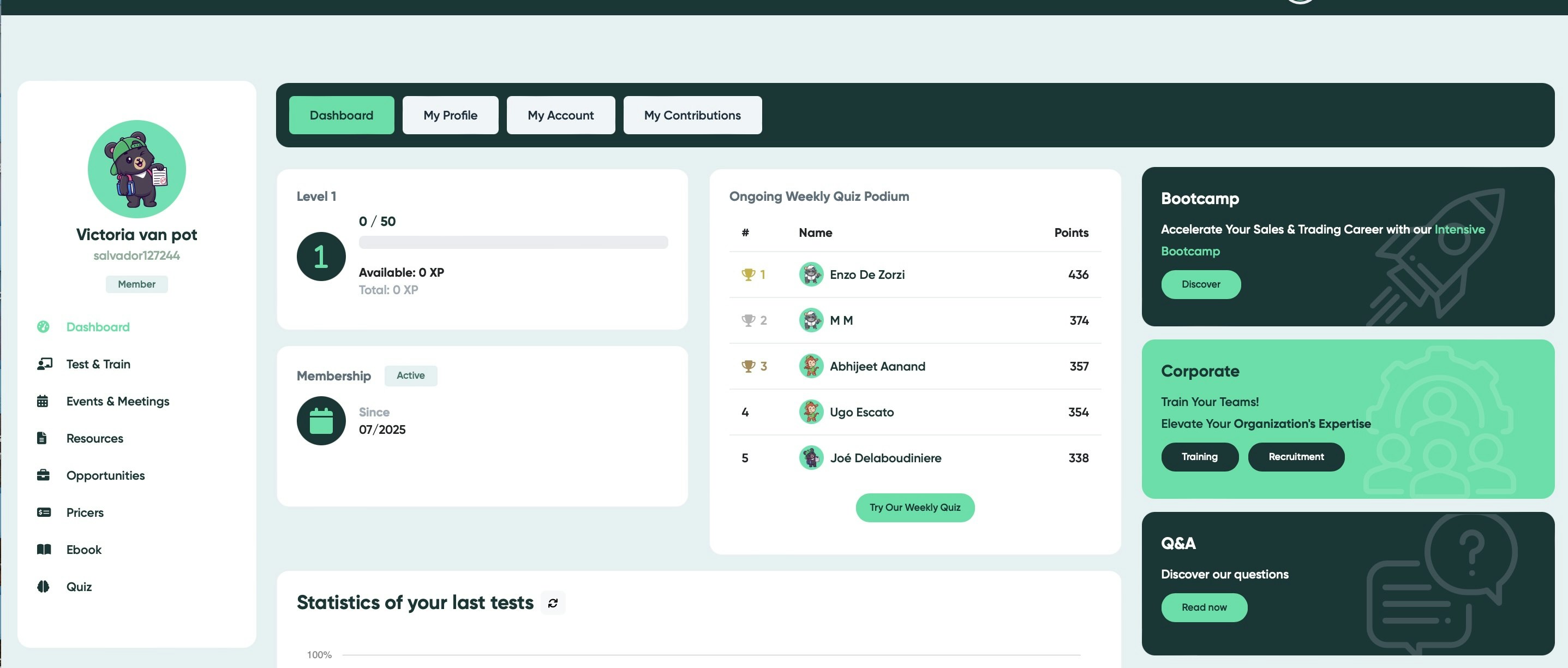Click the gold trophy icon for rank 1
The image size is (1568, 668).
748,275
